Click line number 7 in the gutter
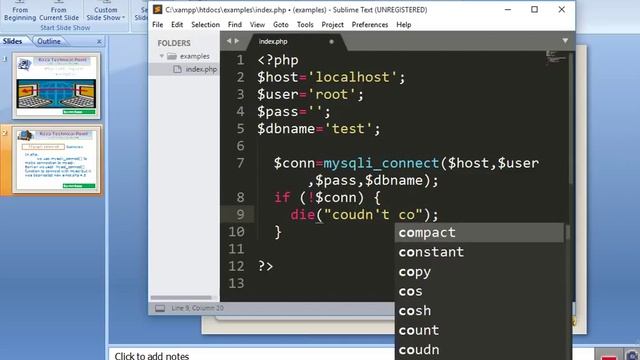The width and height of the screenshot is (640, 360). click(x=240, y=163)
